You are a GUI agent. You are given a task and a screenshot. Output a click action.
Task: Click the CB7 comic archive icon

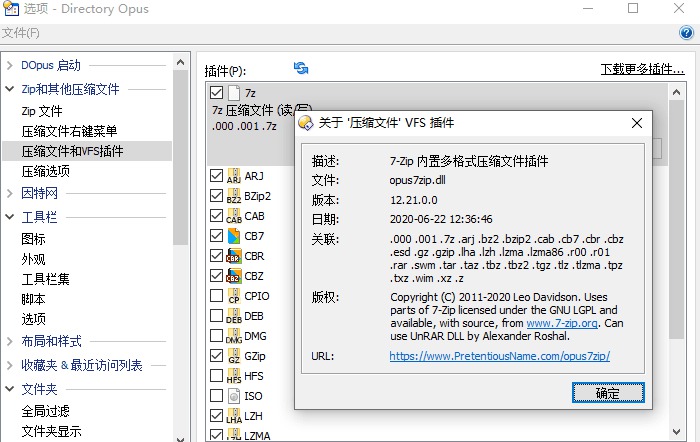coord(234,236)
